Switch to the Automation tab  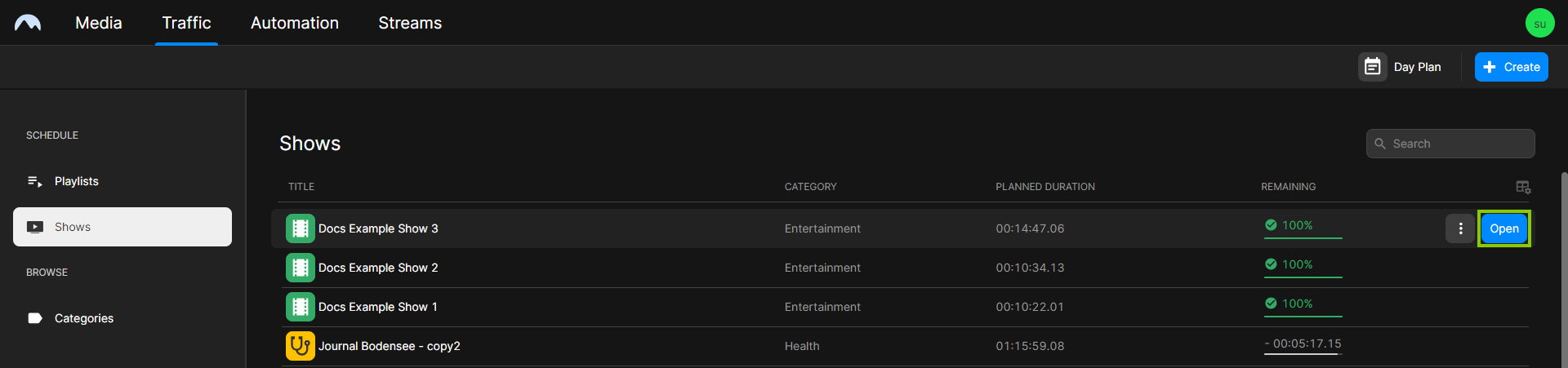295,23
